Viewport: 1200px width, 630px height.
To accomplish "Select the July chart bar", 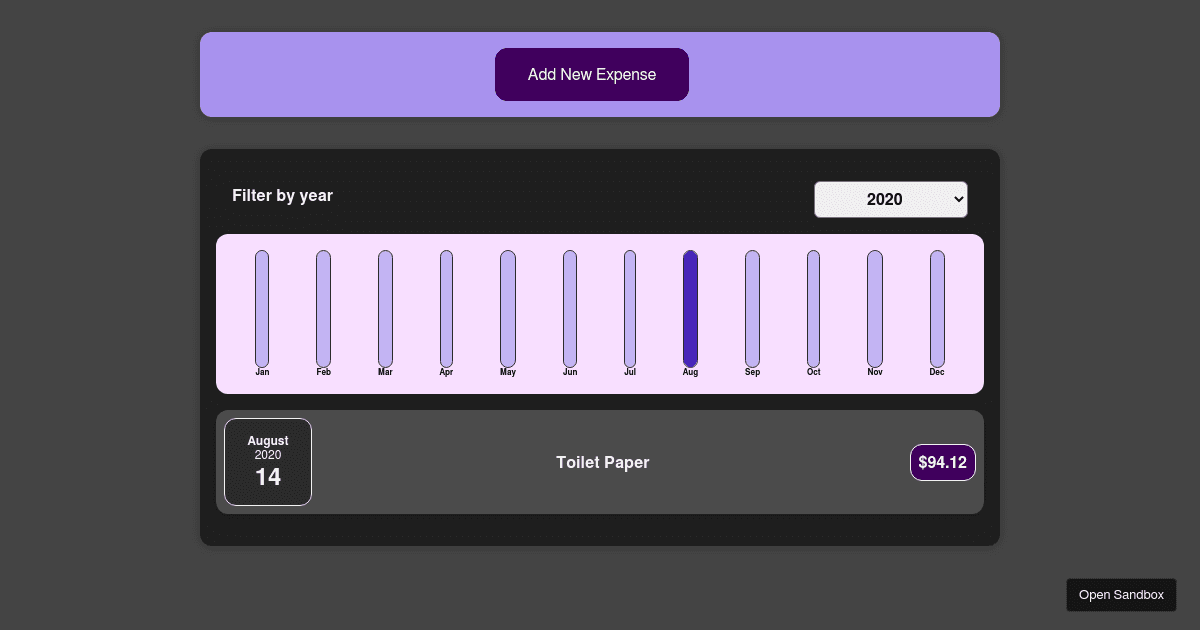I will 630,308.
